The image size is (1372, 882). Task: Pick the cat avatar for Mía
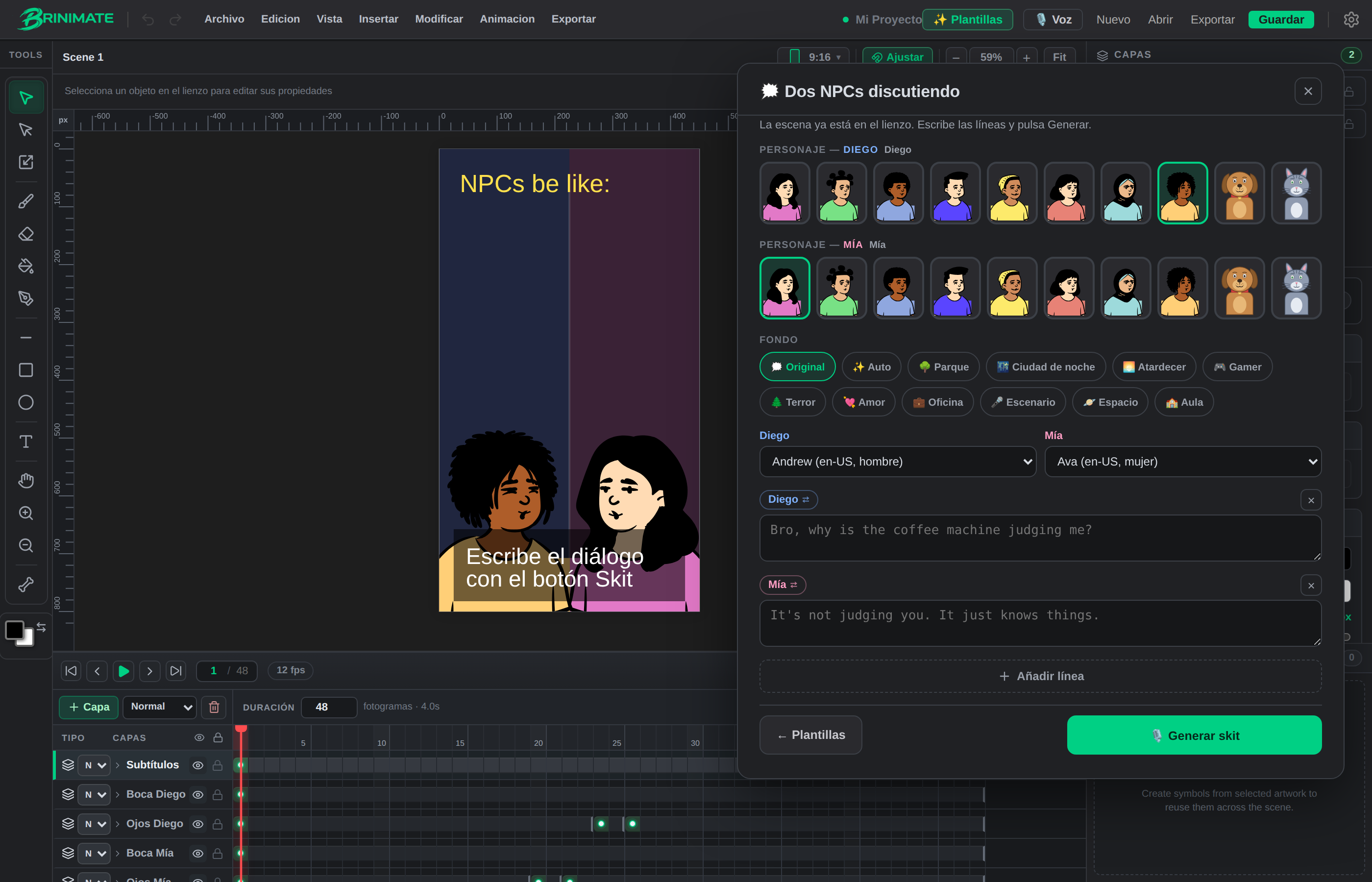[1297, 288]
